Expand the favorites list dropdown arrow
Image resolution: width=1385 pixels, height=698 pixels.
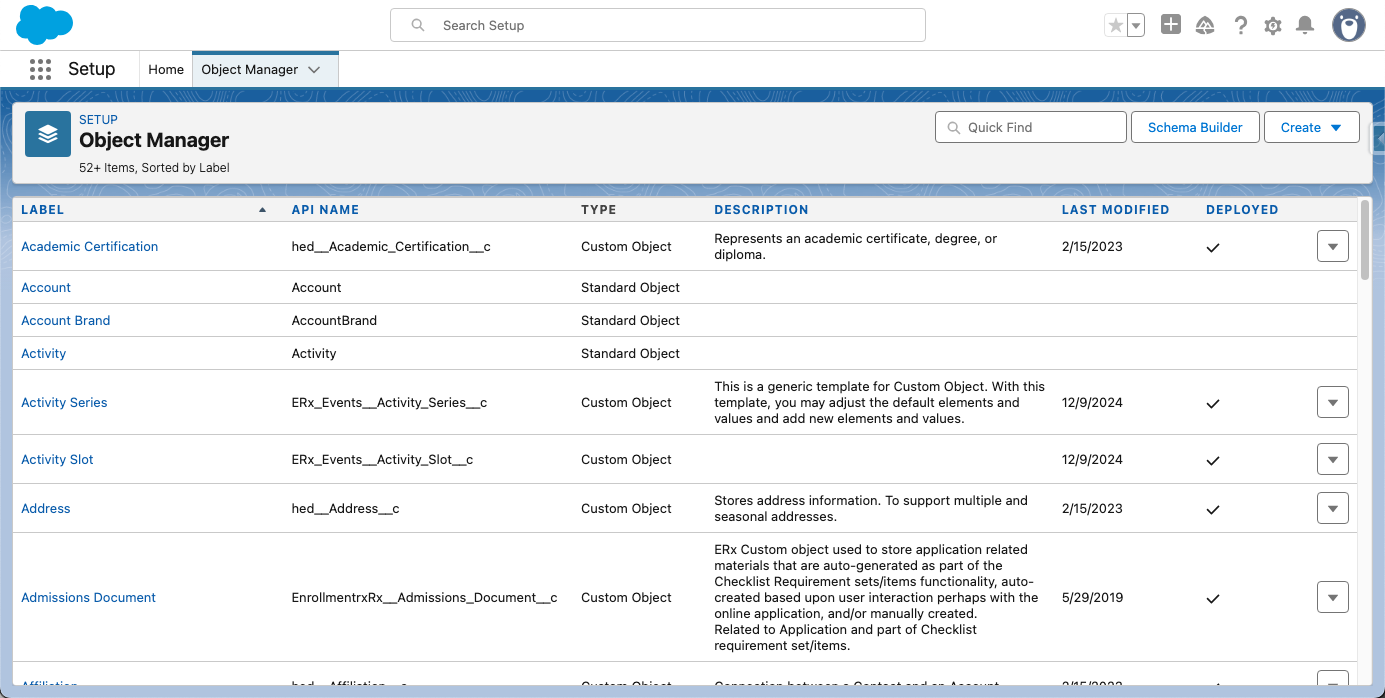(1136, 26)
